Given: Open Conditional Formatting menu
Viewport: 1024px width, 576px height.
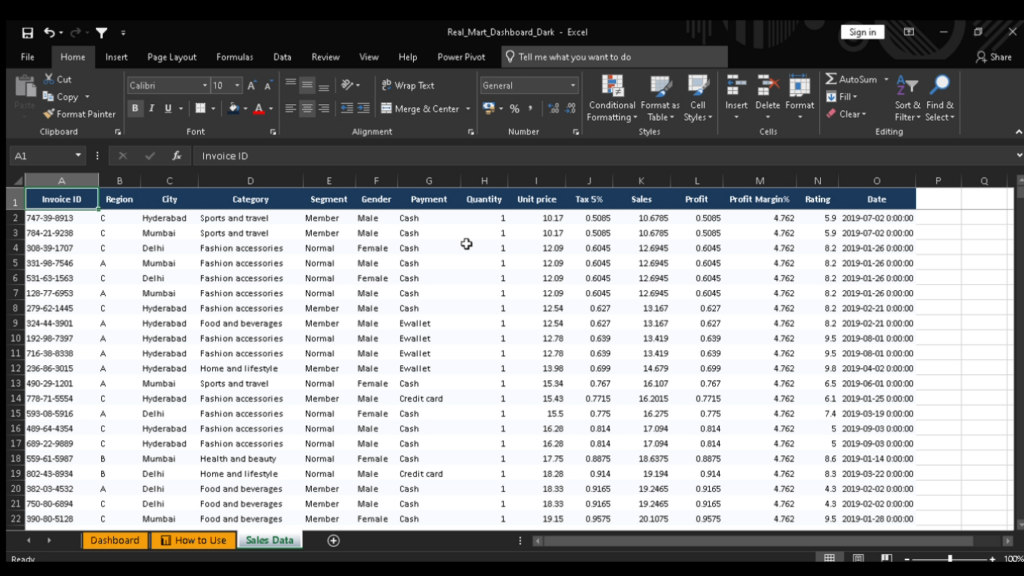Looking at the screenshot, I should pyautogui.click(x=612, y=99).
